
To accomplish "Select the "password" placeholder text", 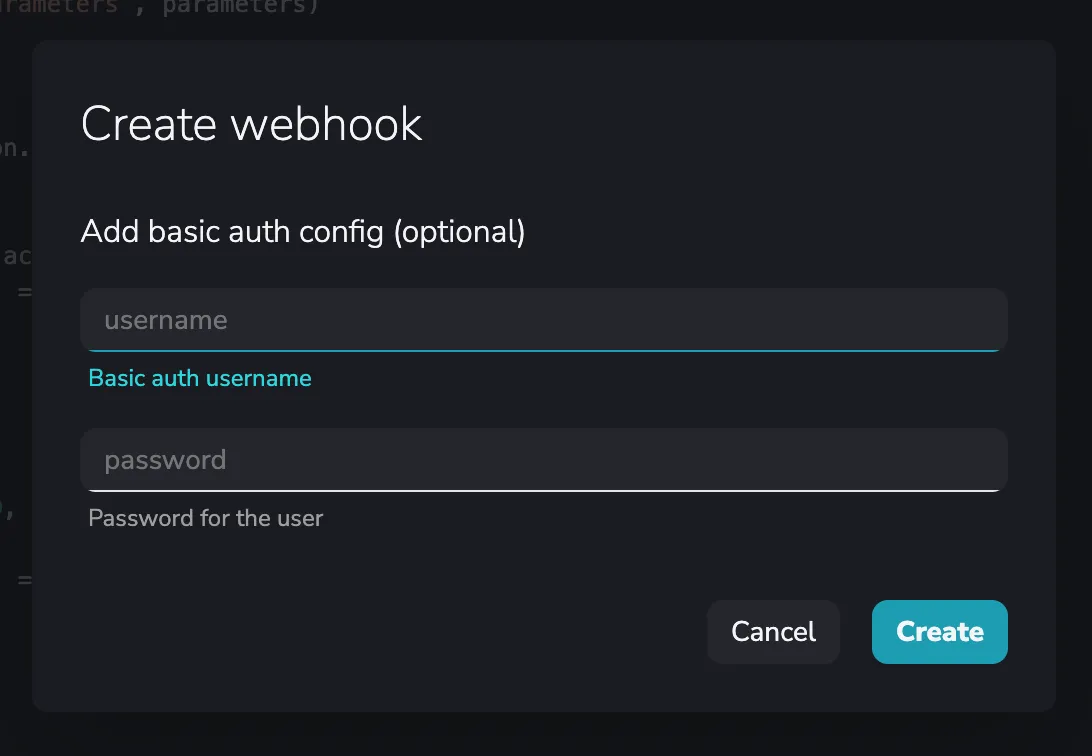I will click(x=166, y=460).
